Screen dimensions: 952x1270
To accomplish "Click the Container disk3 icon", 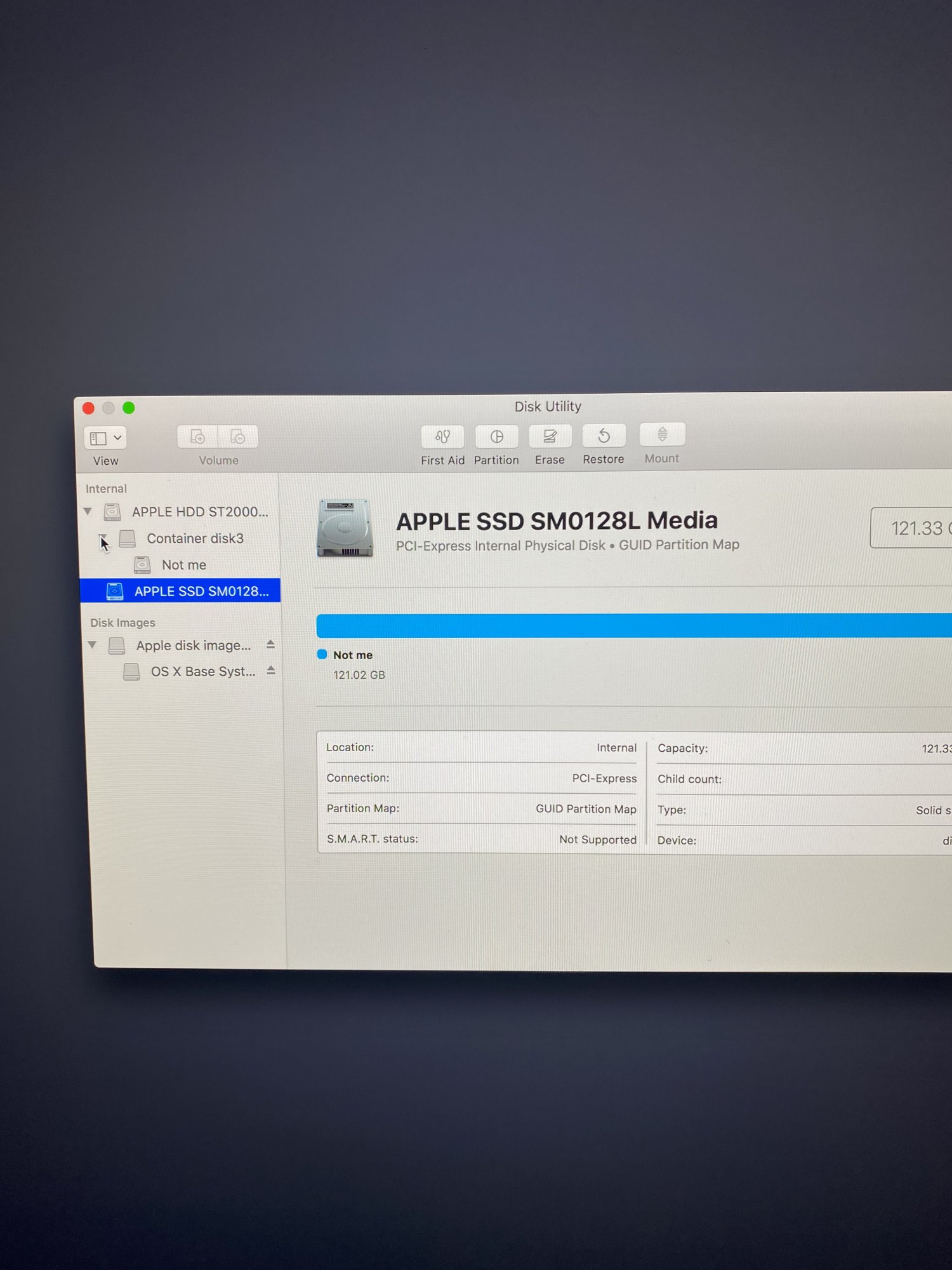I will tap(128, 538).
